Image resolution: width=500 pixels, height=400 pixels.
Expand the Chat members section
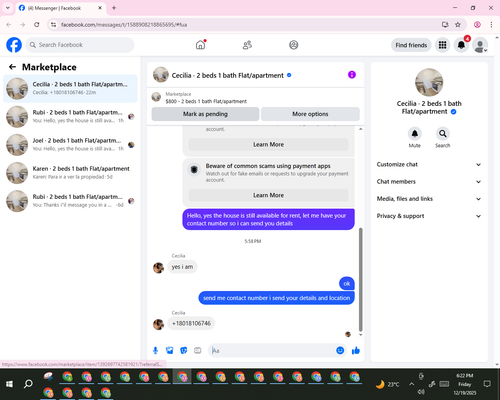pyautogui.click(x=429, y=182)
